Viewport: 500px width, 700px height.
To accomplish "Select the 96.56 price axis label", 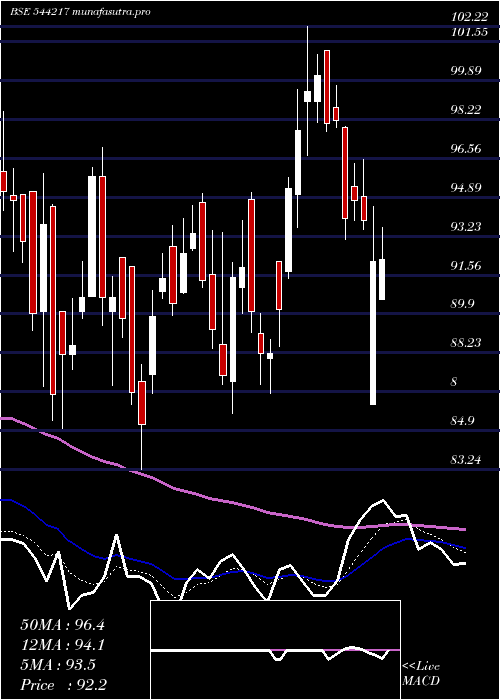I will [x=467, y=149].
